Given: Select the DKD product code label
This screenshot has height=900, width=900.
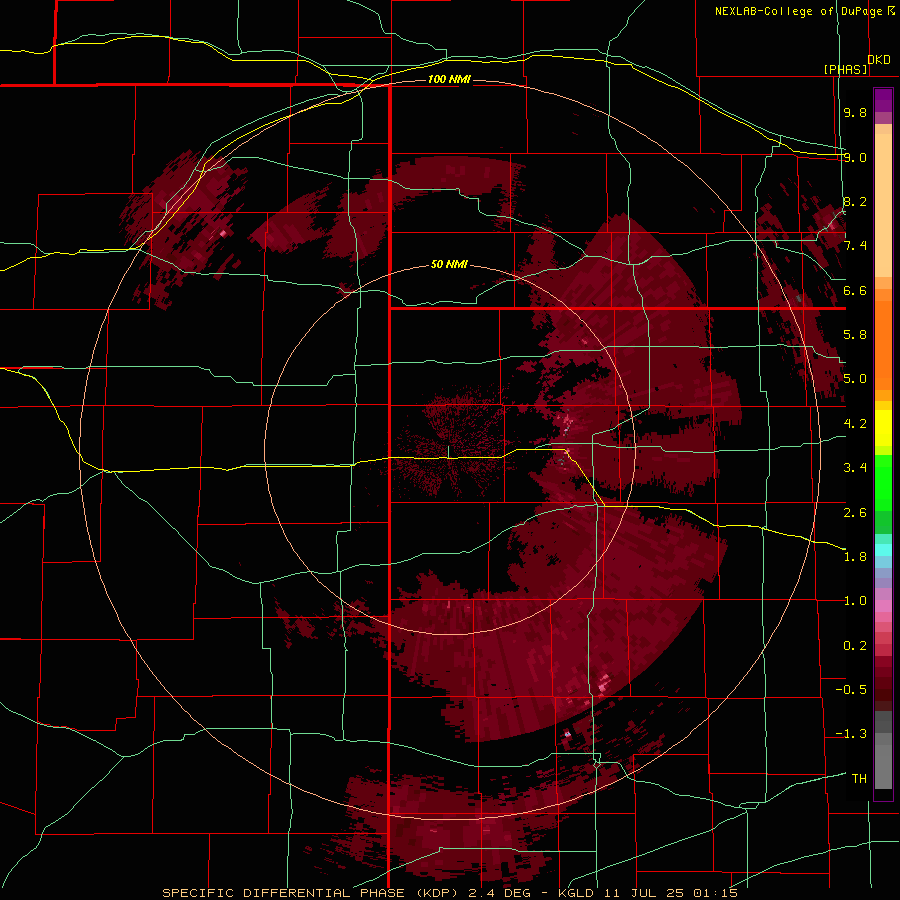Looking at the screenshot, I should (879, 59).
